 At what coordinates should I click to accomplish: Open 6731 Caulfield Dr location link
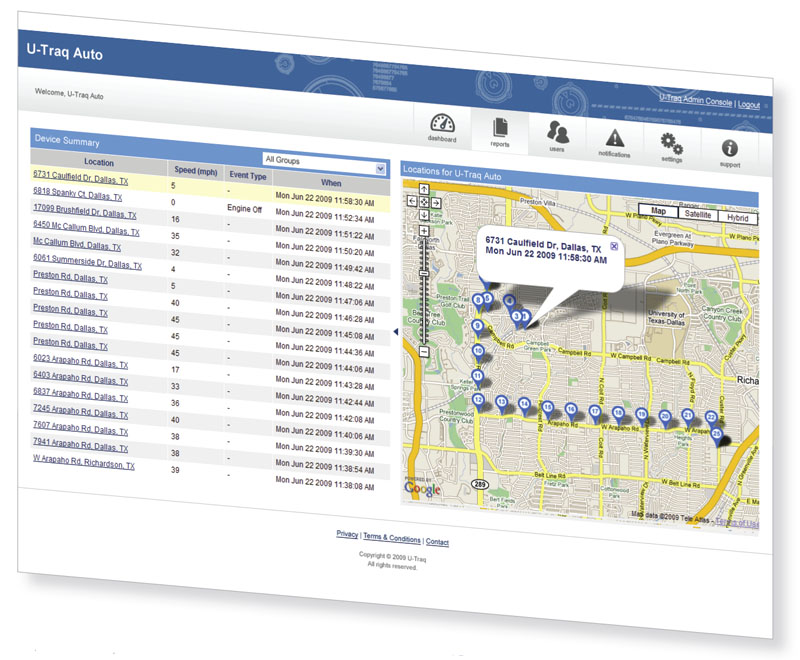(x=81, y=177)
